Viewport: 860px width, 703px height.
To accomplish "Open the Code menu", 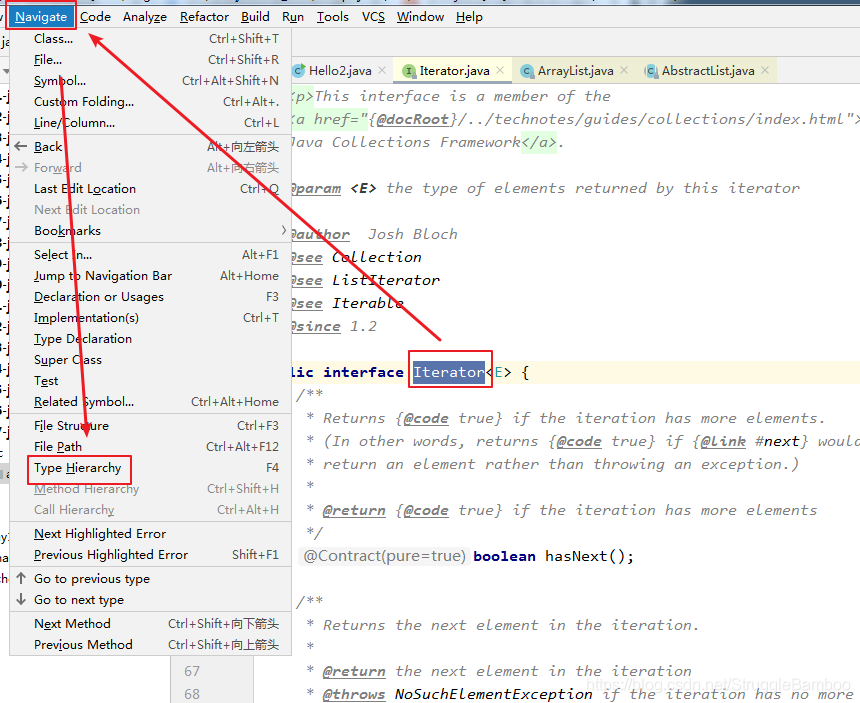I will 95,17.
